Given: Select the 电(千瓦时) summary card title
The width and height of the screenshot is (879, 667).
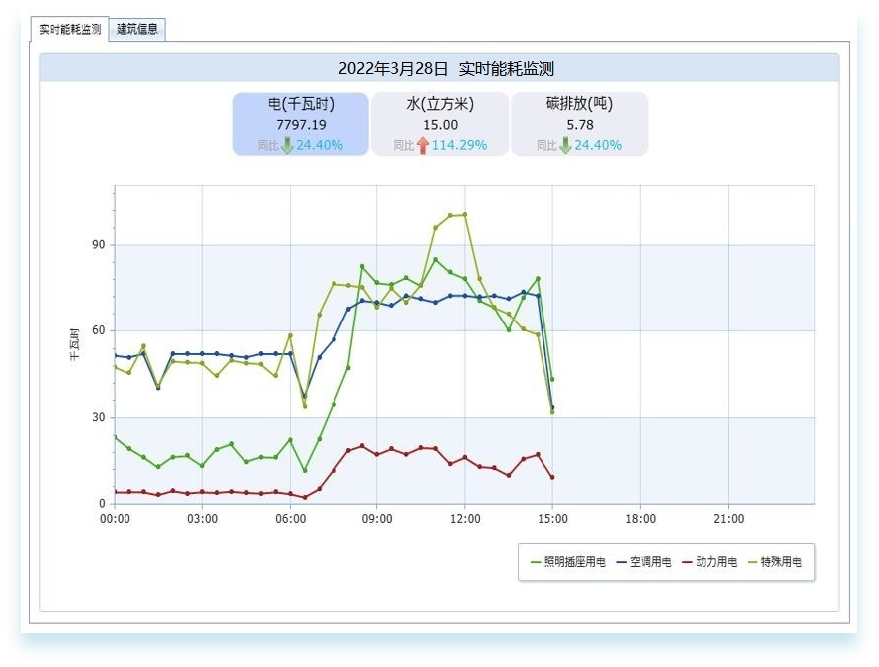Looking at the screenshot, I should 301,104.
